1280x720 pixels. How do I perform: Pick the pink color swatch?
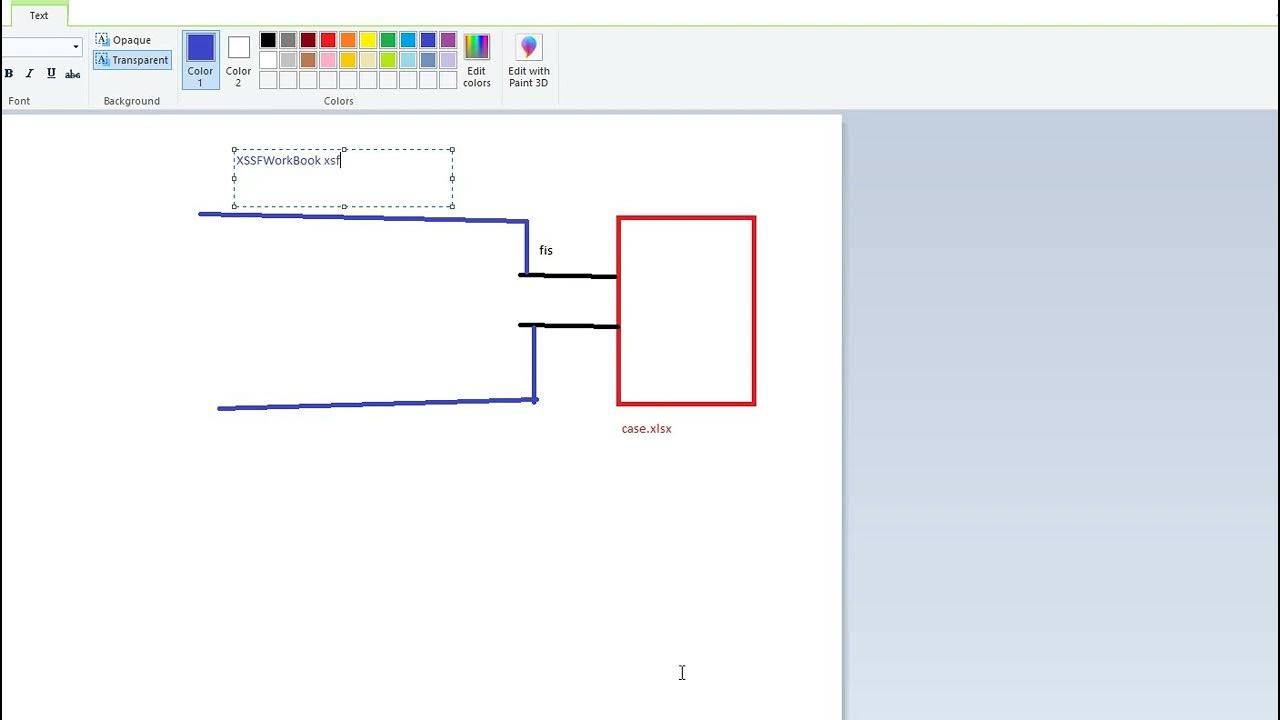pyautogui.click(x=328, y=60)
